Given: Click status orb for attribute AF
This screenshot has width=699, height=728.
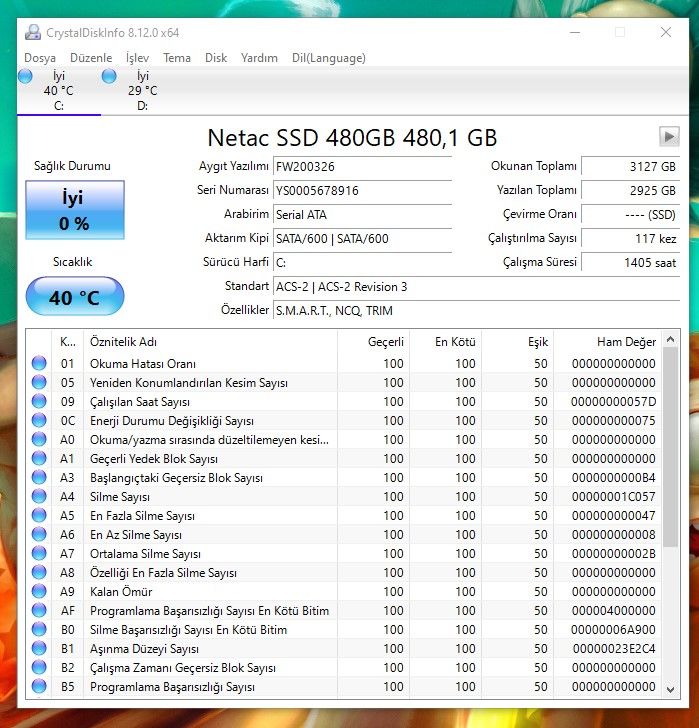Looking at the screenshot, I should pos(39,611).
